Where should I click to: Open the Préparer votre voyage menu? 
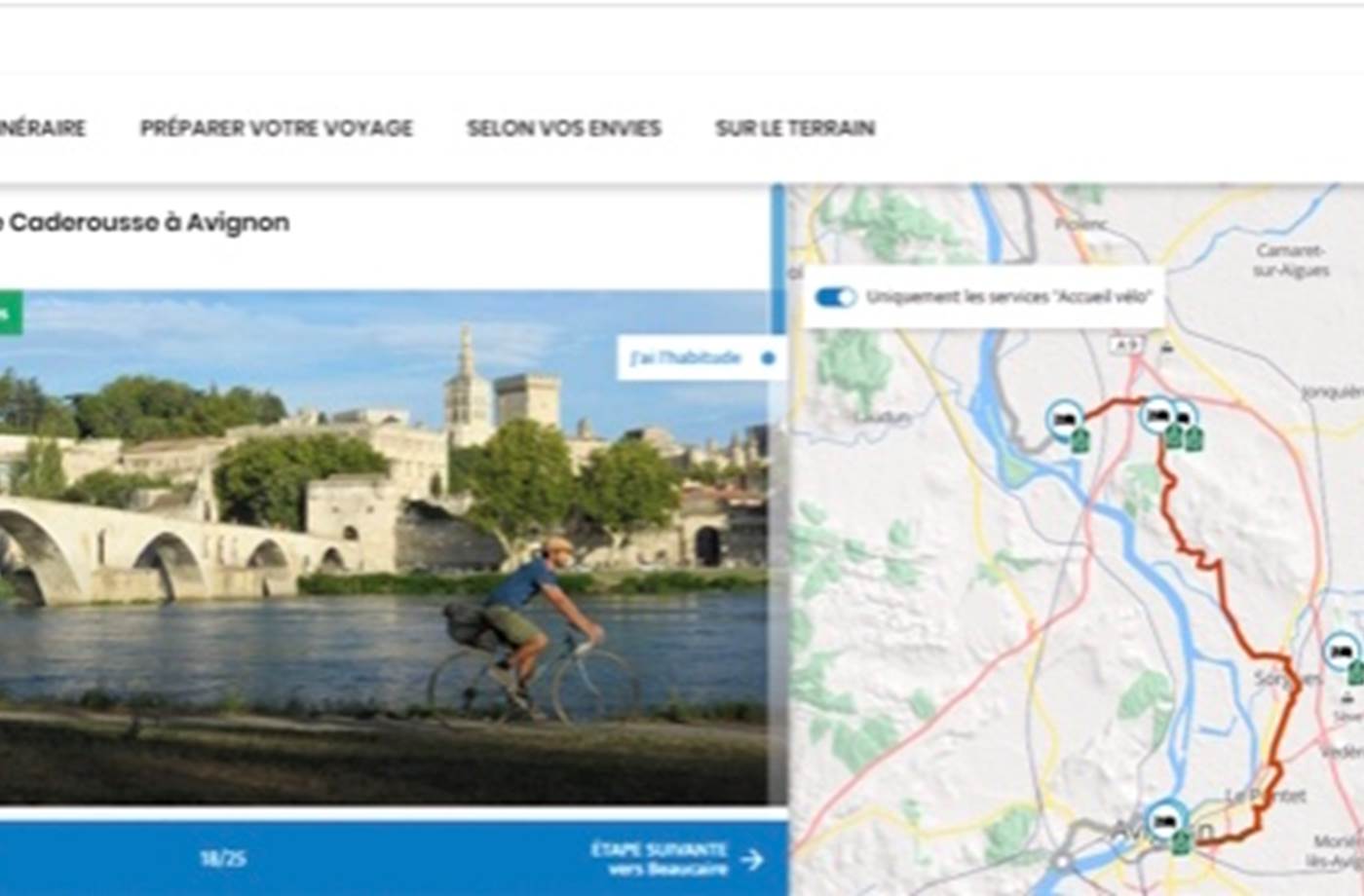click(277, 129)
